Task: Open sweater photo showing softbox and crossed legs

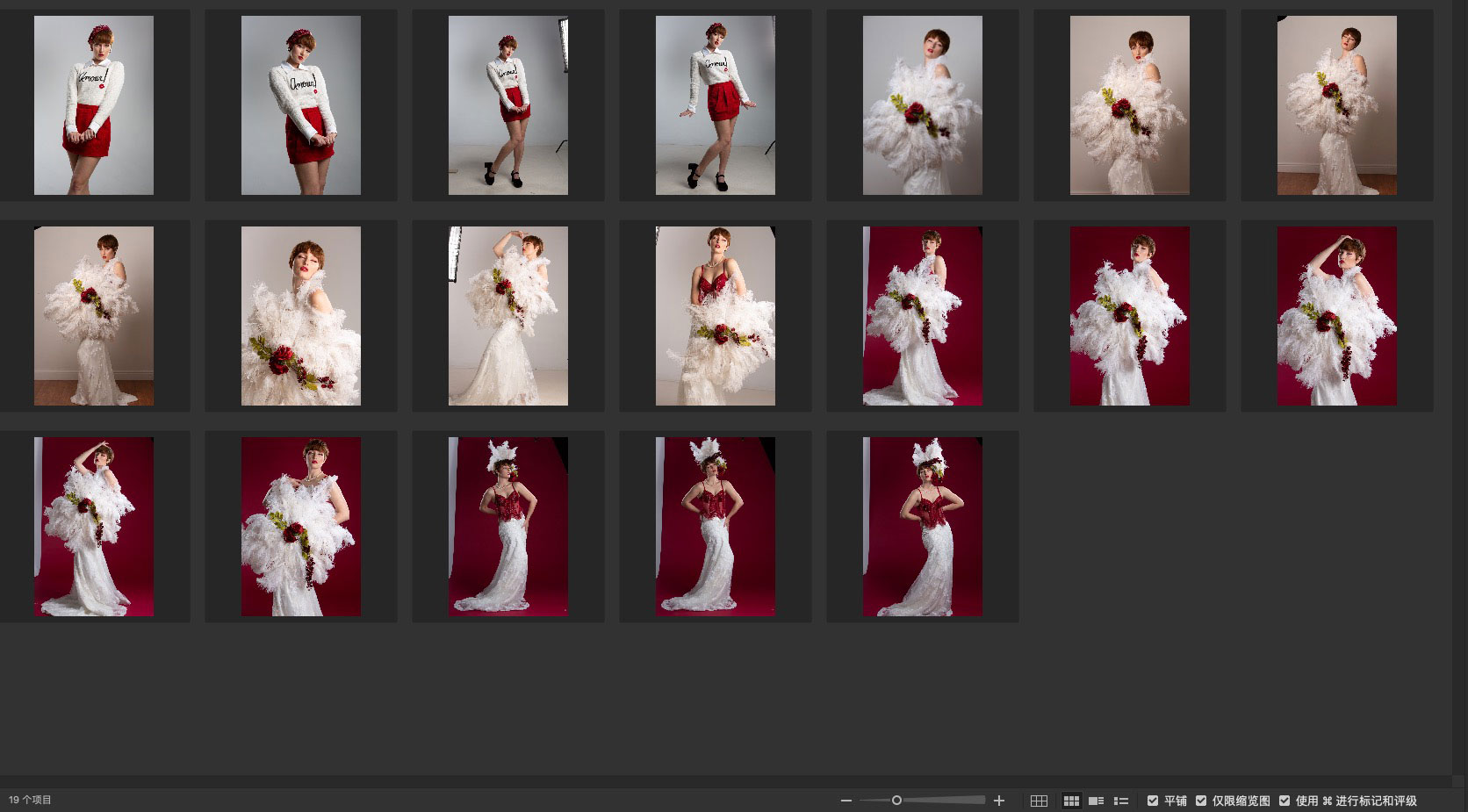Action: click(507, 105)
